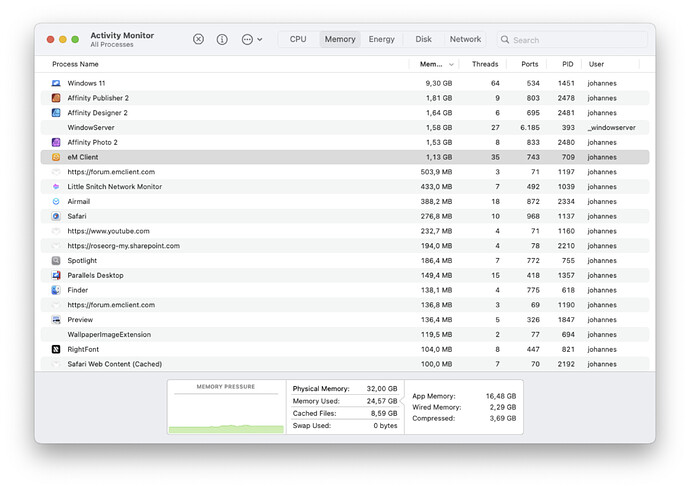The height and width of the screenshot is (488, 690).
Task: Click the 6.185 ports value
Action: pyautogui.click(x=530, y=128)
